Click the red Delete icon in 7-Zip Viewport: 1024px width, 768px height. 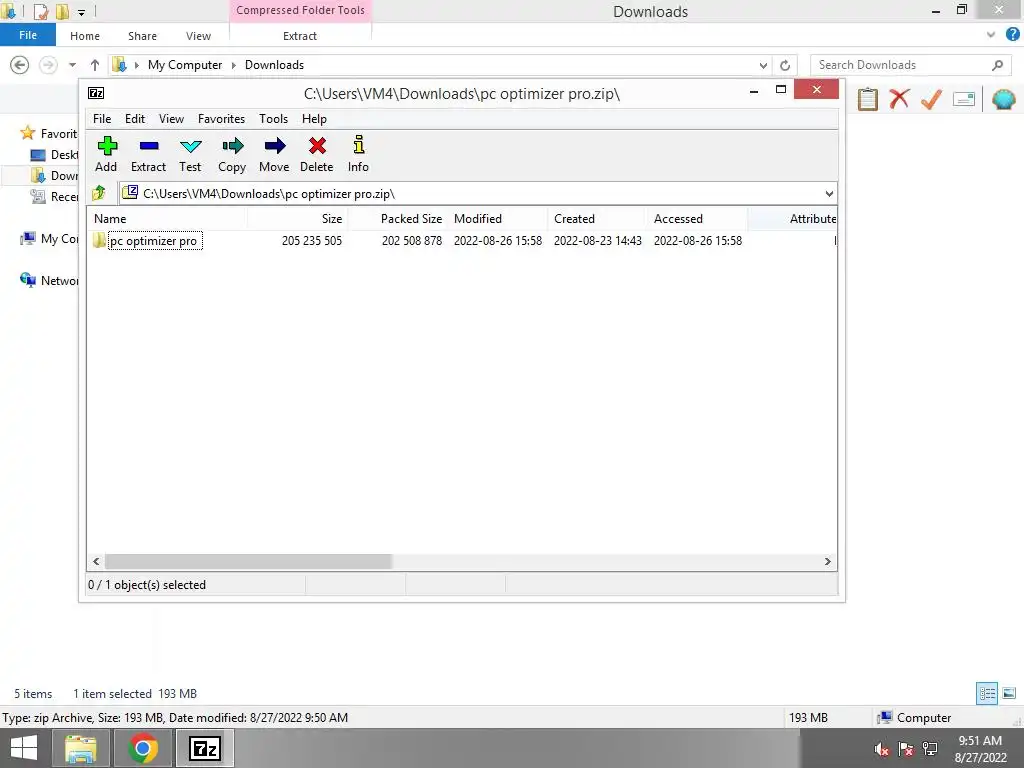(317, 146)
